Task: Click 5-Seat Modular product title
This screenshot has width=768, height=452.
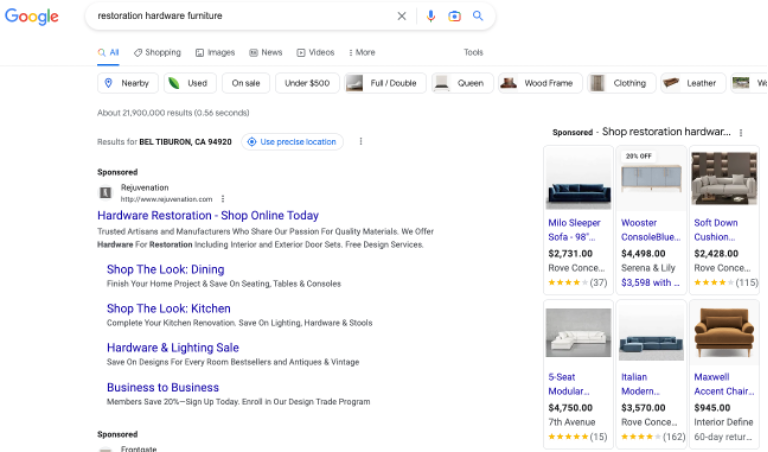Action: (569, 384)
